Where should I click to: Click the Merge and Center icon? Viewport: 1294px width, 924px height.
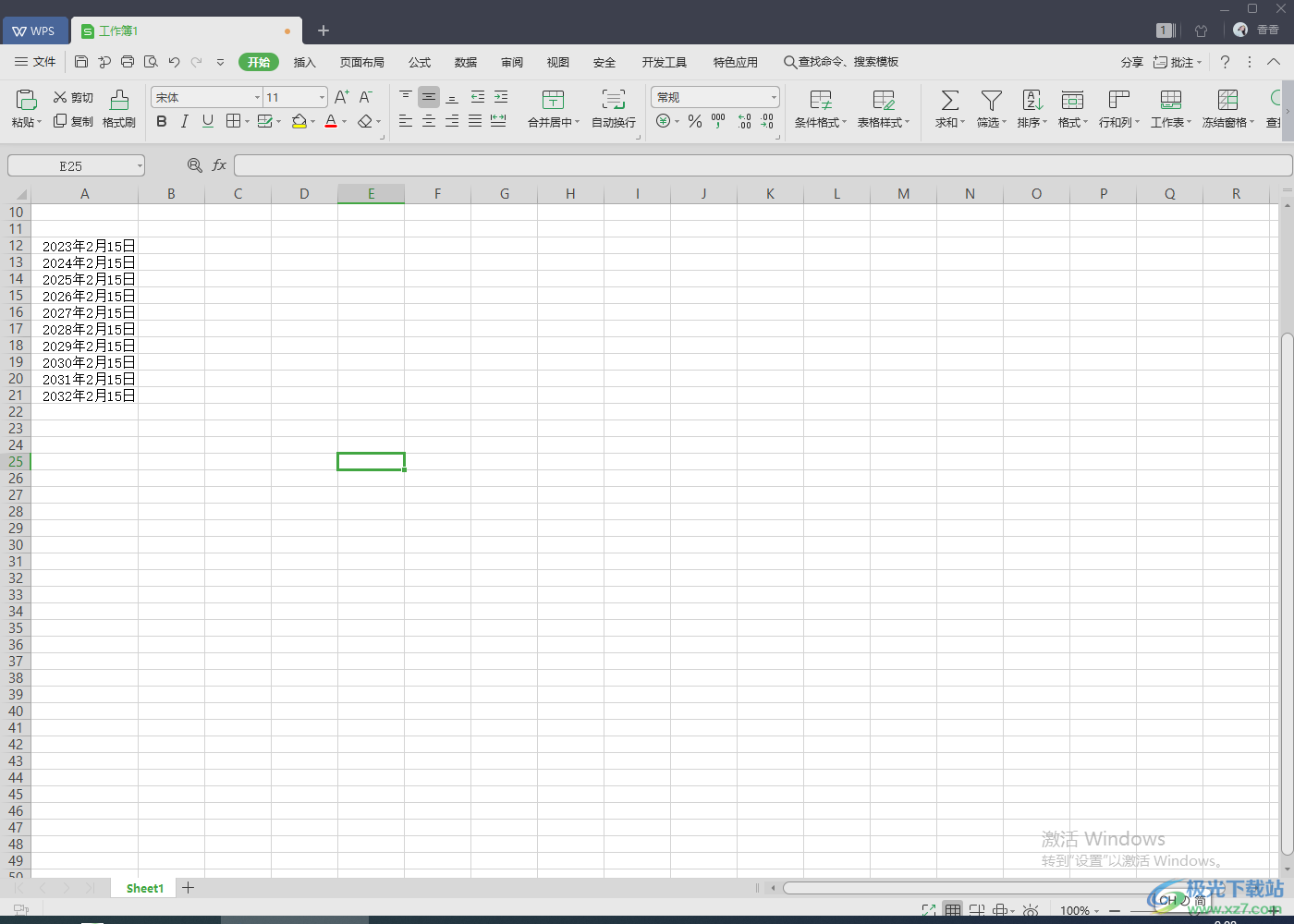coord(553,100)
